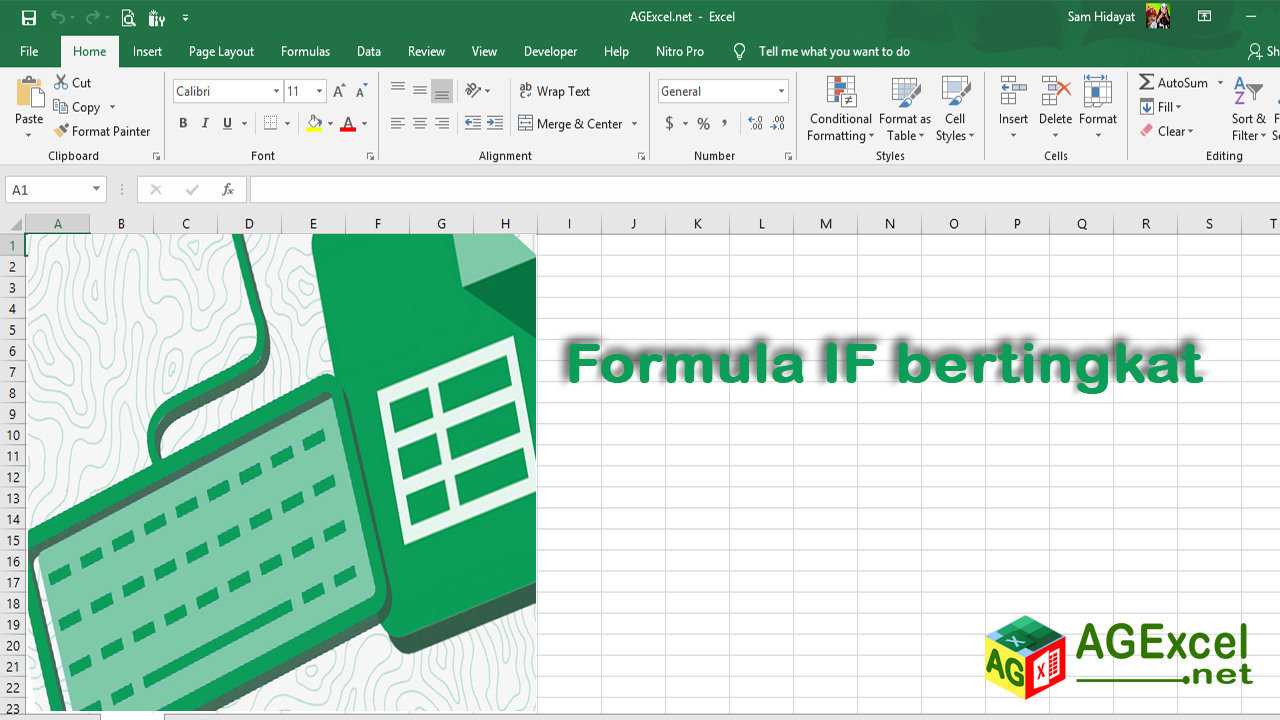Open Sort & Filter menu
The width and height of the screenshot is (1280, 720).
pos(1248,109)
